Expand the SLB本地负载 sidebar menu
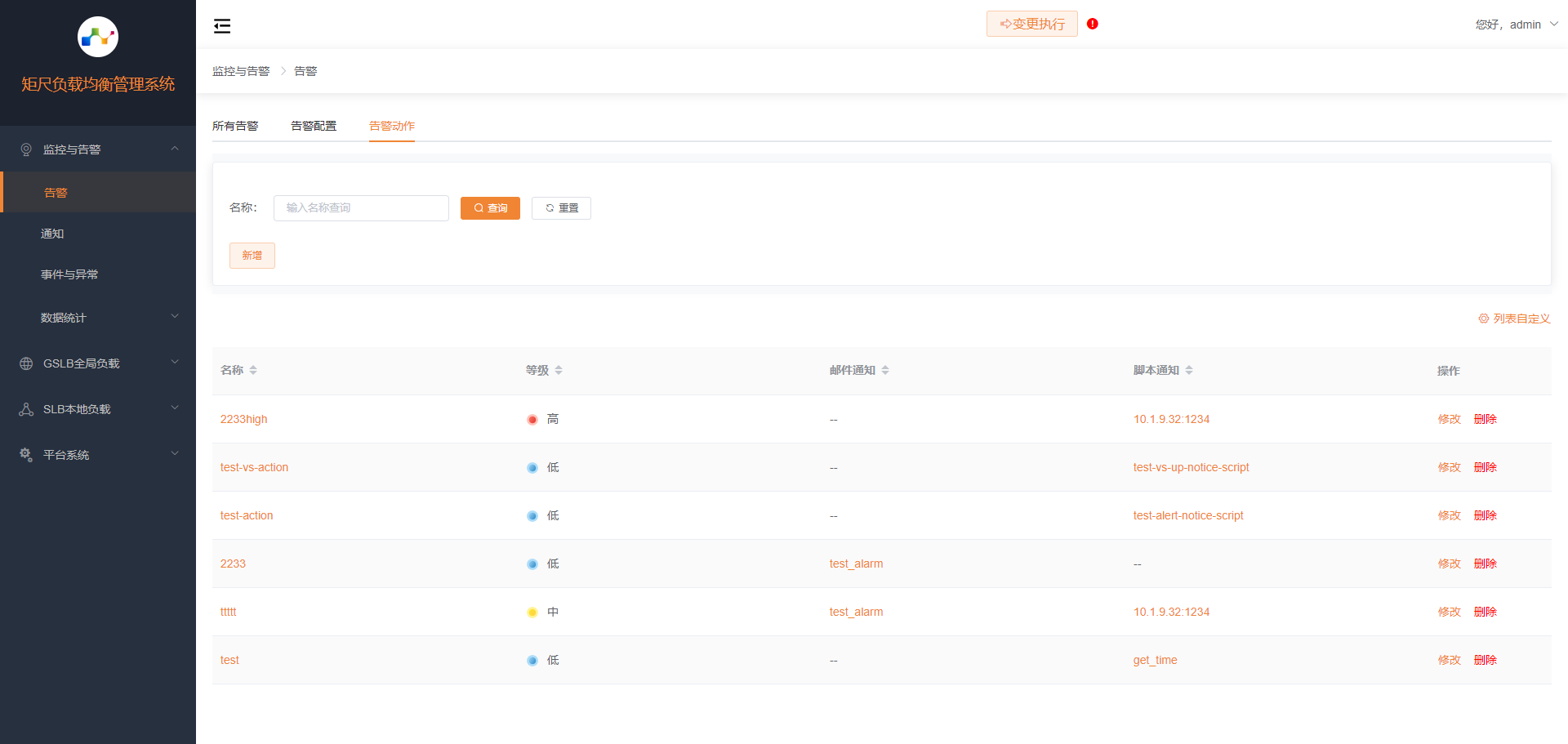The image size is (1568, 744). pos(98,409)
